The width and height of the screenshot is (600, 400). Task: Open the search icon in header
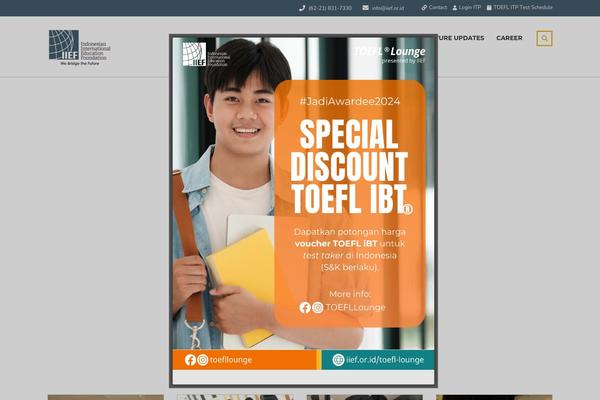[x=544, y=38]
